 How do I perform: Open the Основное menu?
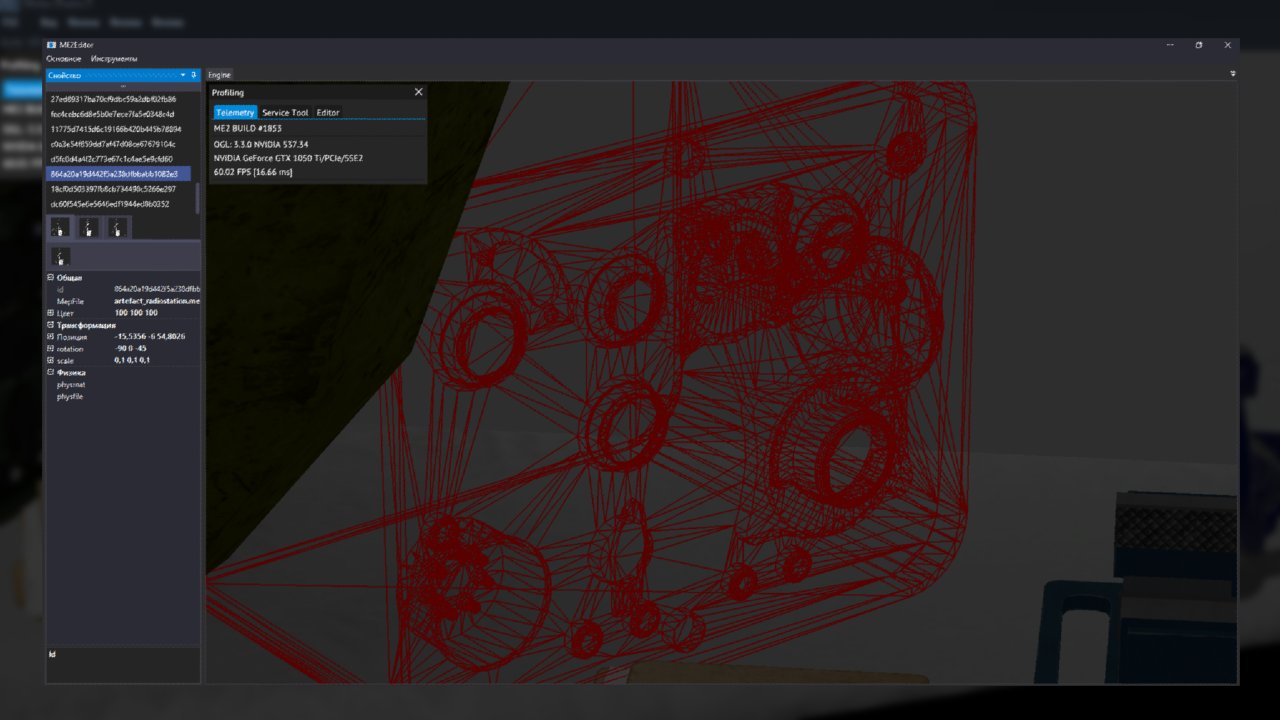click(63, 59)
